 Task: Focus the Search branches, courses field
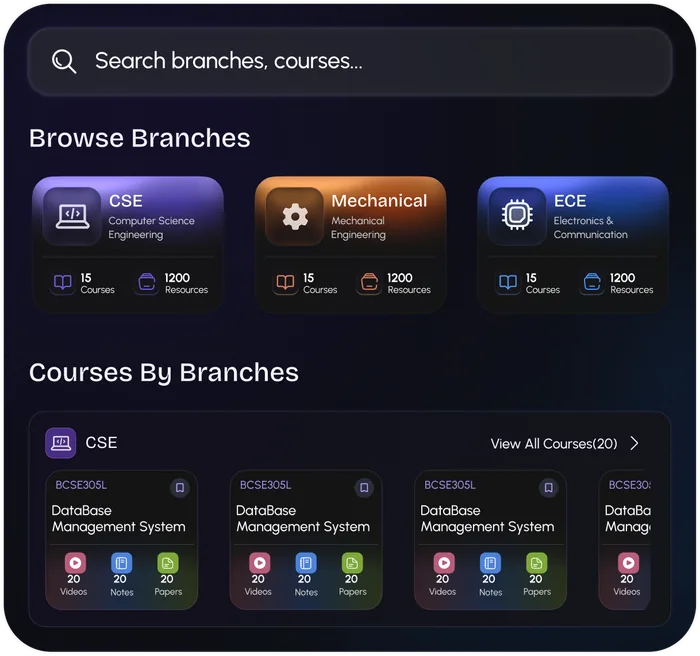click(x=350, y=62)
